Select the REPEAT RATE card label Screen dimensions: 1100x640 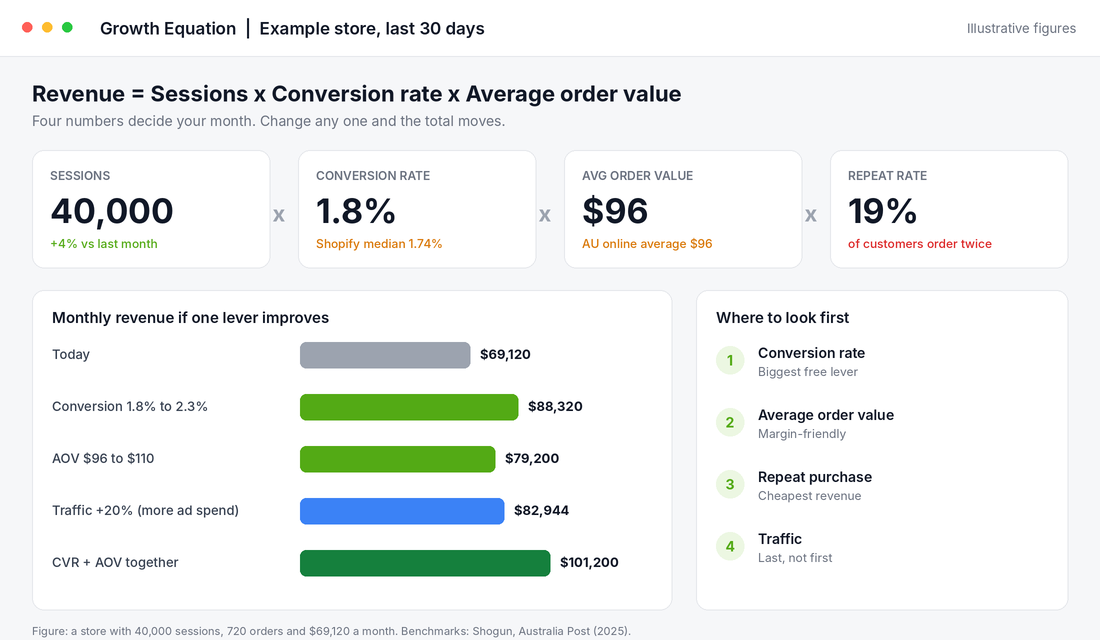pos(887,175)
